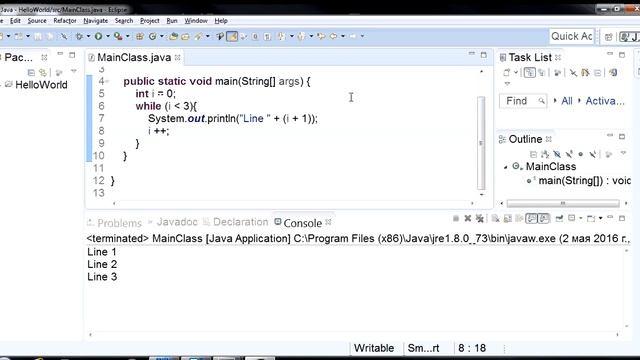Open the Window menu
The width and height of the screenshot is (640, 360).
(196, 21)
